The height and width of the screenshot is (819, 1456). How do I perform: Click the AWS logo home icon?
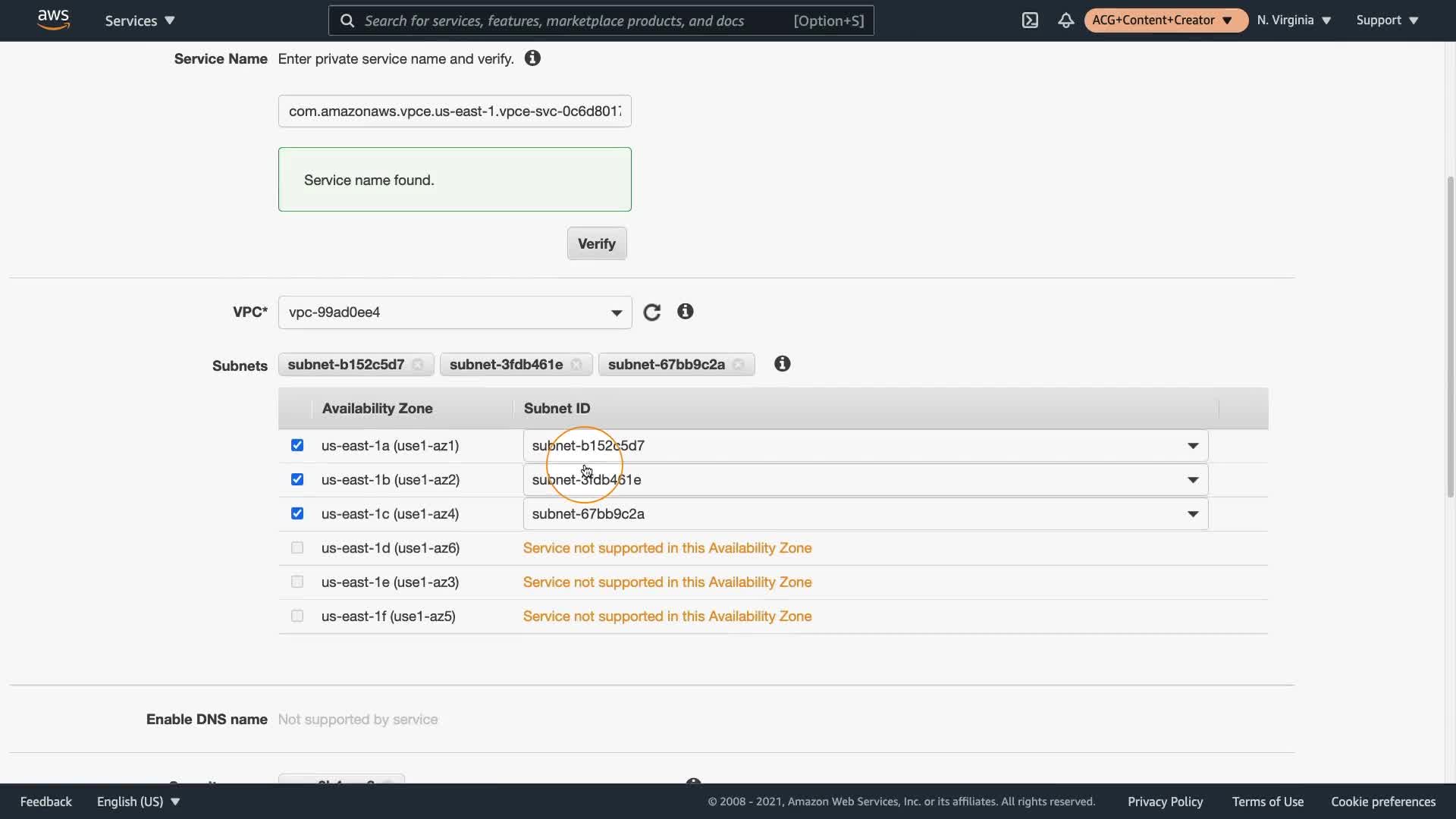(53, 20)
